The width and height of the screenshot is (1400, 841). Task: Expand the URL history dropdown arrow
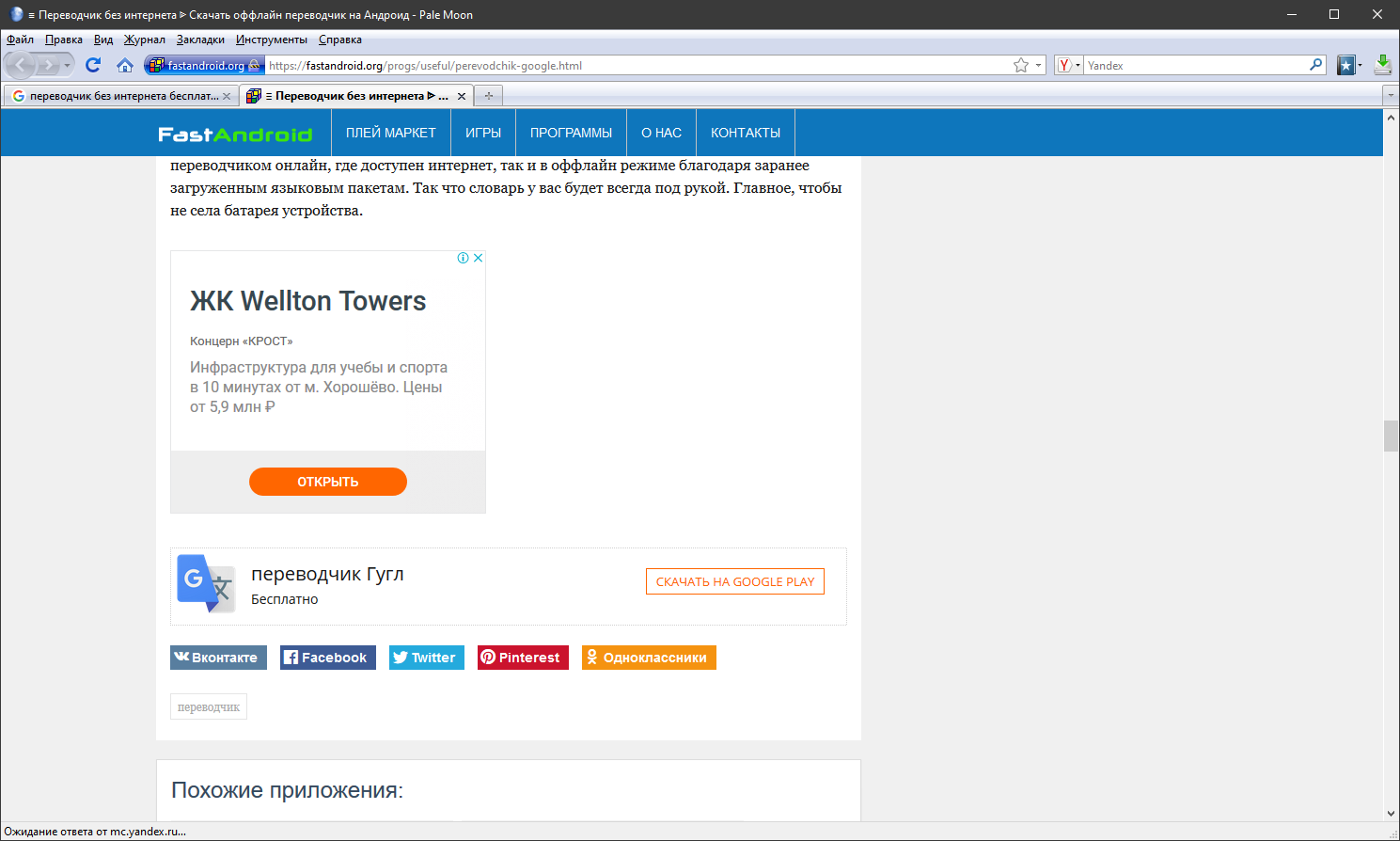tap(1038, 65)
